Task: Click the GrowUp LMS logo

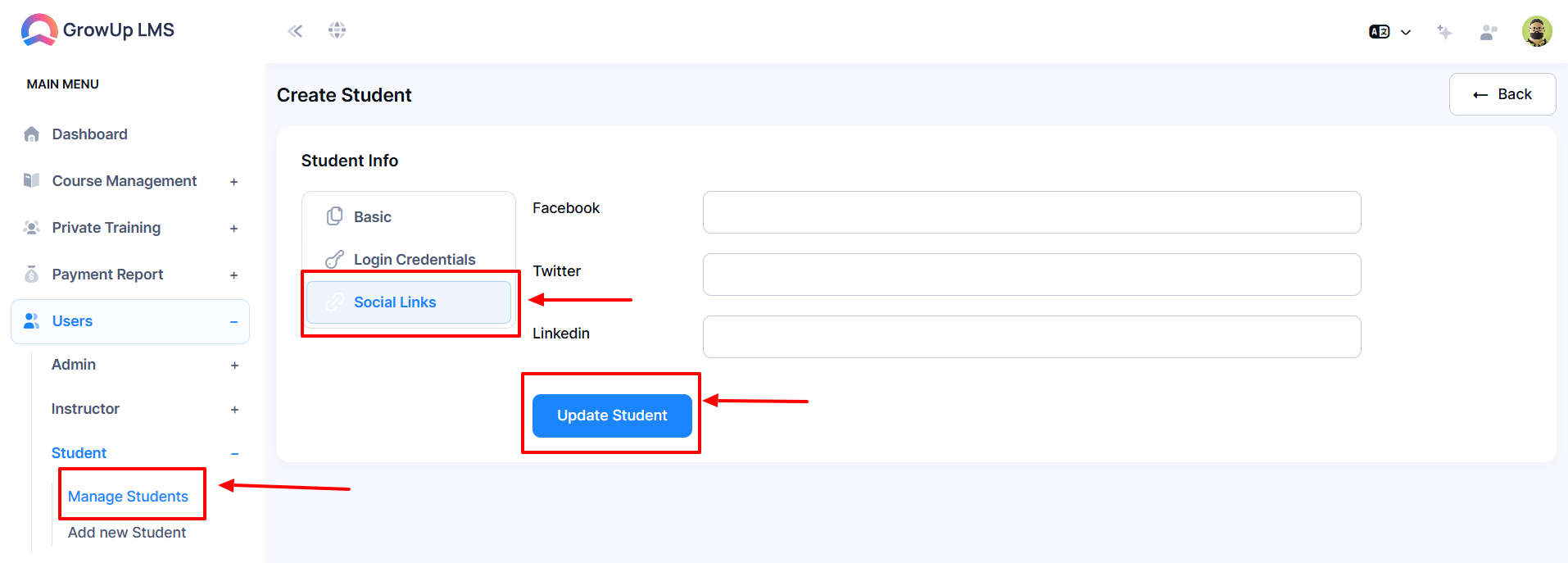Action: click(97, 30)
